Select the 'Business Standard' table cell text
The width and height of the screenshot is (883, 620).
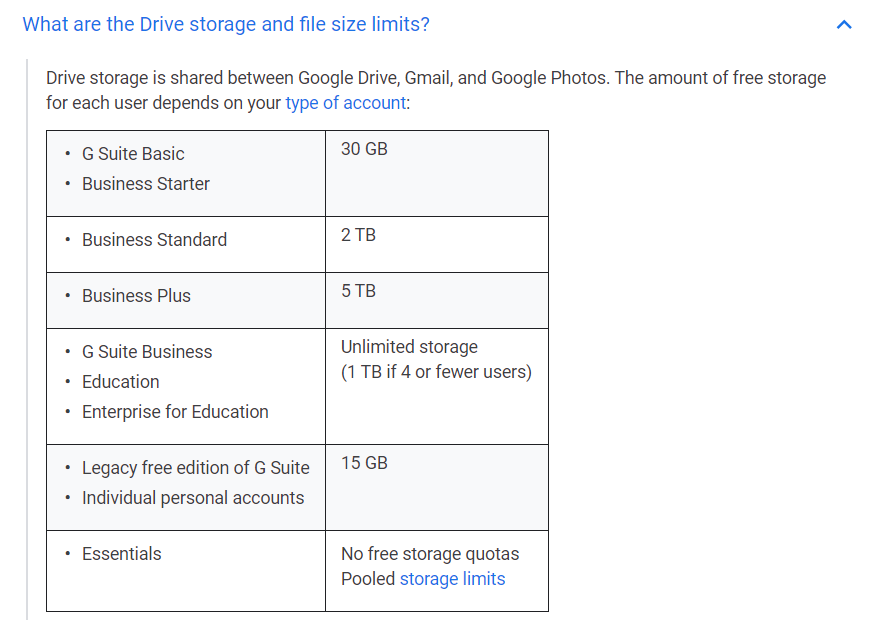(x=154, y=240)
